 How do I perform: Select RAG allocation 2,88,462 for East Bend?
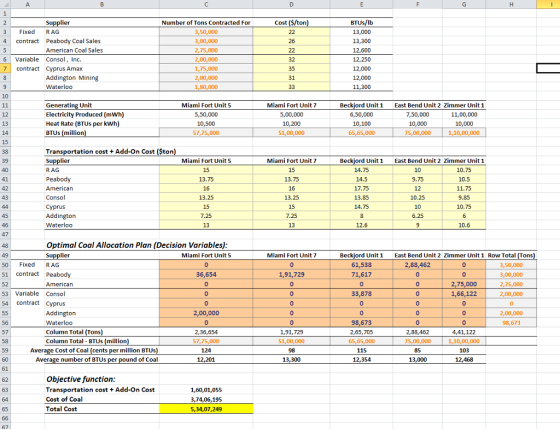pos(418,265)
